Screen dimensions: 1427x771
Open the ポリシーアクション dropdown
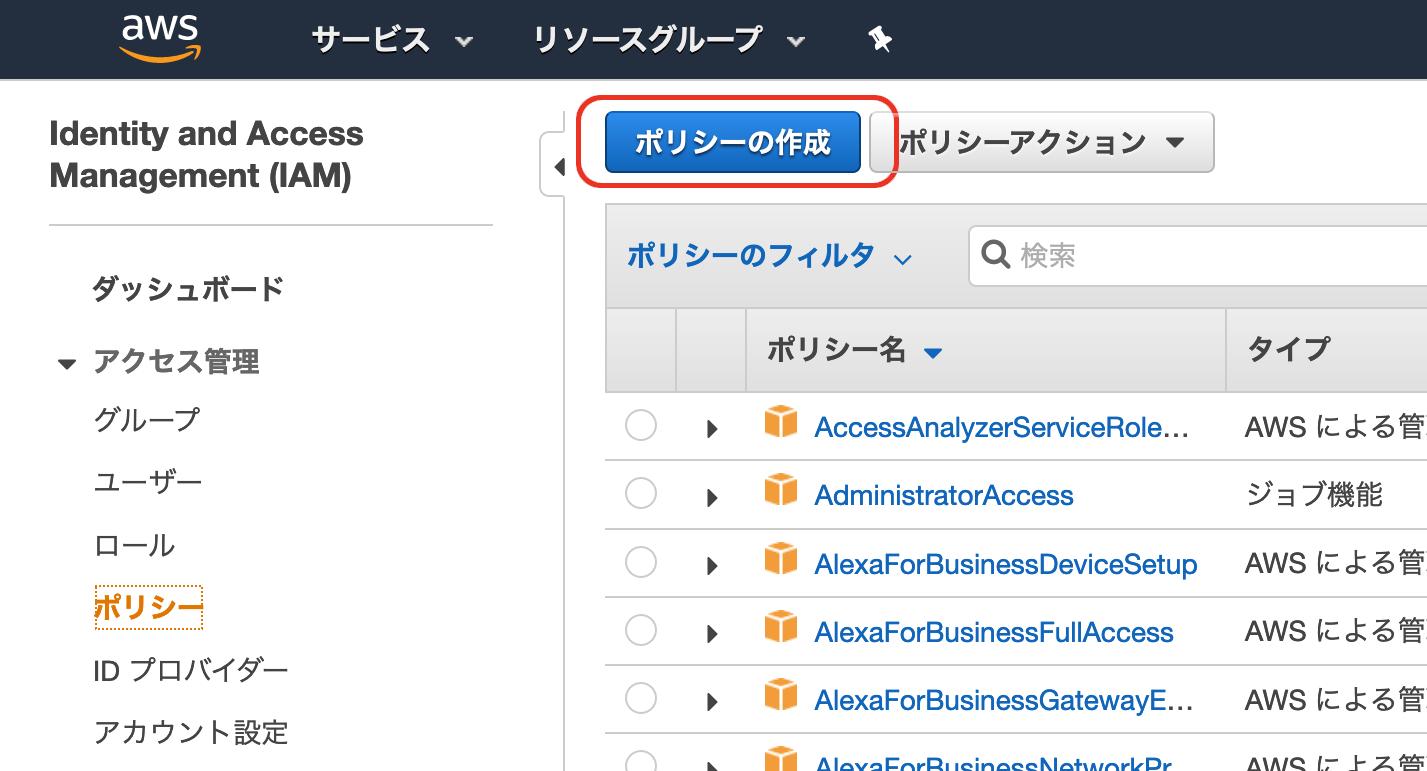[x=1042, y=142]
